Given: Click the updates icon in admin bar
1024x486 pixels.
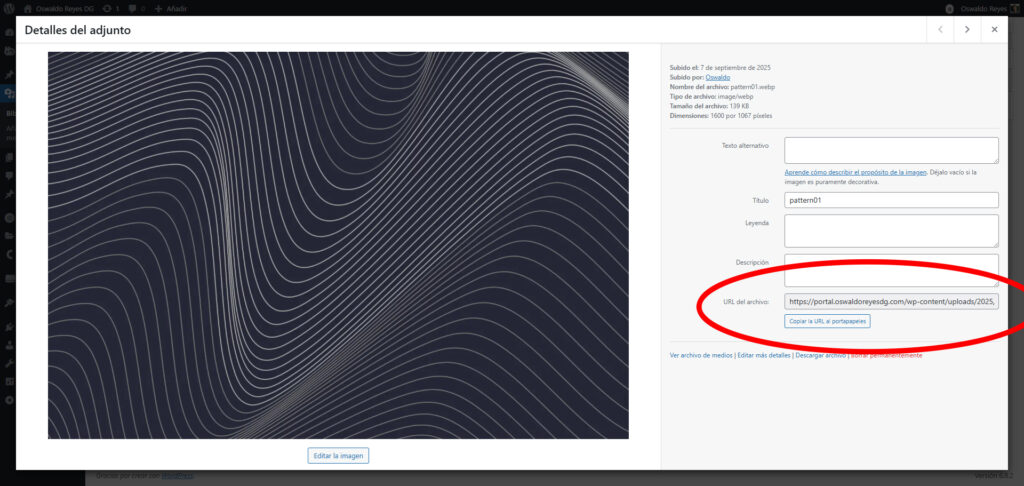Looking at the screenshot, I should 111,8.
